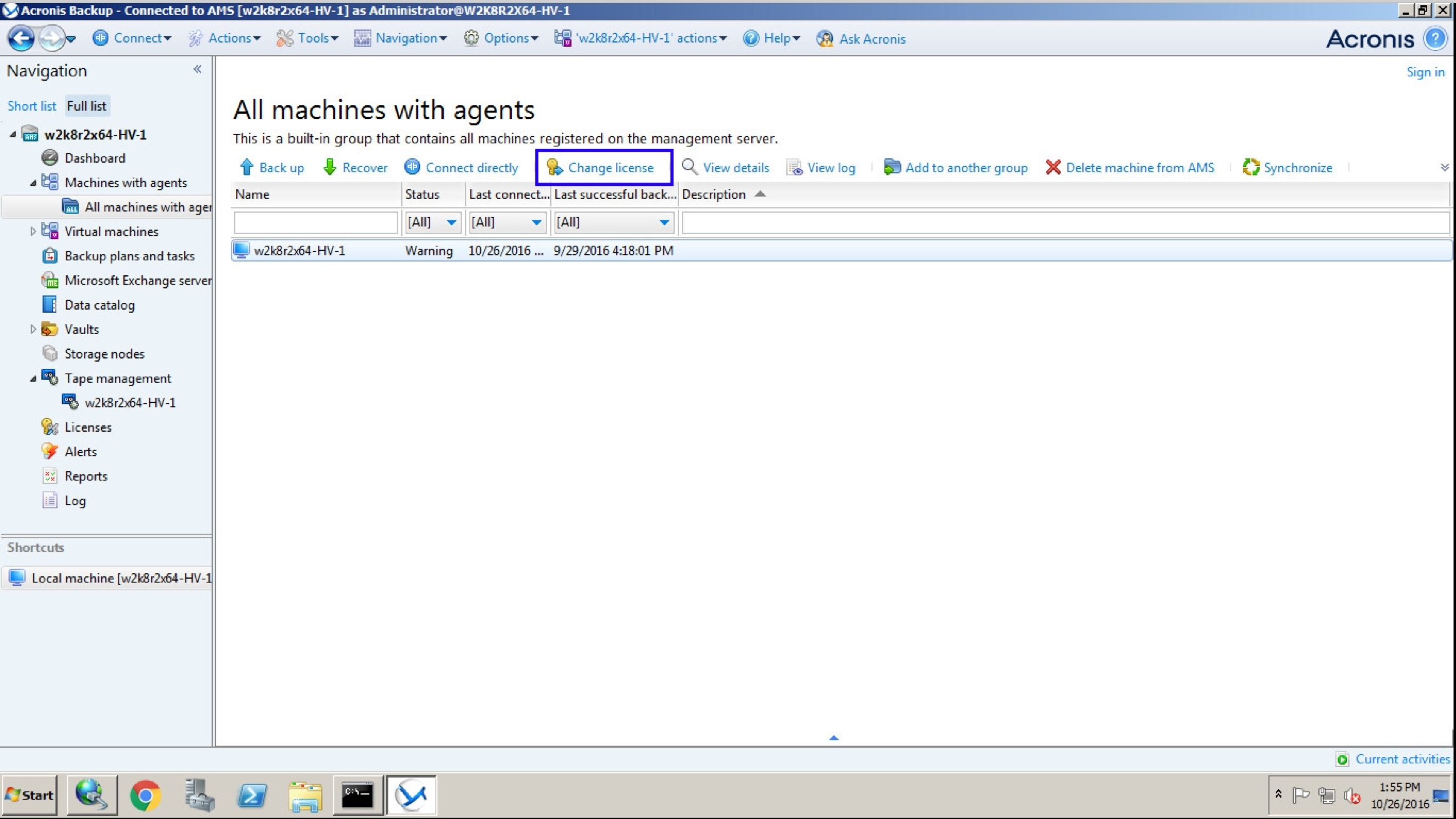
Task: Click the Back up arrow icon
Action: 246,167
